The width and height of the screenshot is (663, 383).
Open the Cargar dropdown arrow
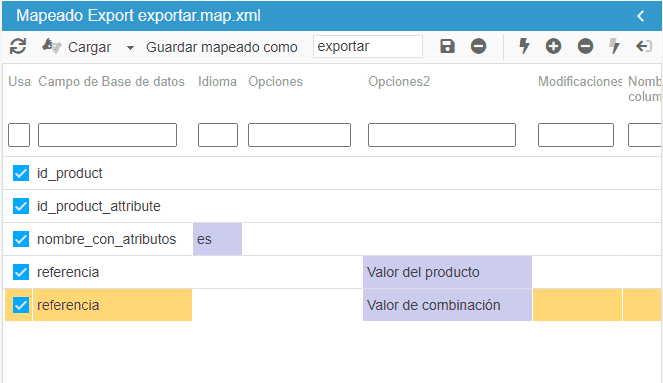click(x=131, y=48)
